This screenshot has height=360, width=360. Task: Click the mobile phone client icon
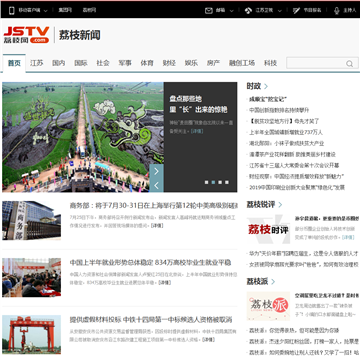click(12, 10)
